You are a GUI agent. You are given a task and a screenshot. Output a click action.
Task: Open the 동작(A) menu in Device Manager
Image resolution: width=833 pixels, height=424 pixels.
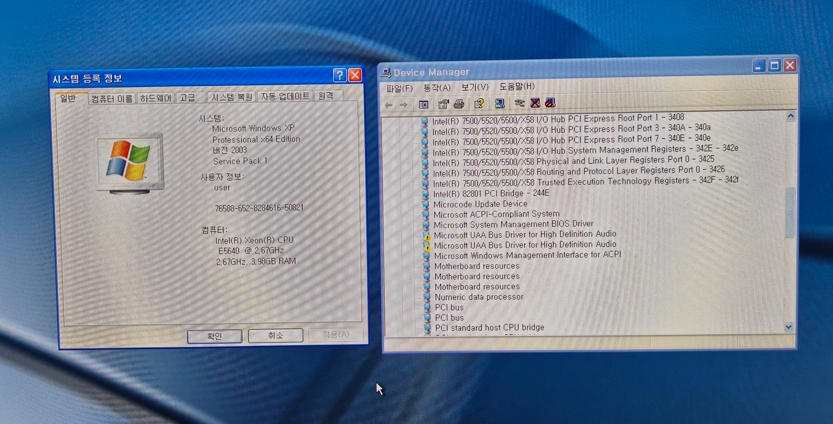point(437,88)
